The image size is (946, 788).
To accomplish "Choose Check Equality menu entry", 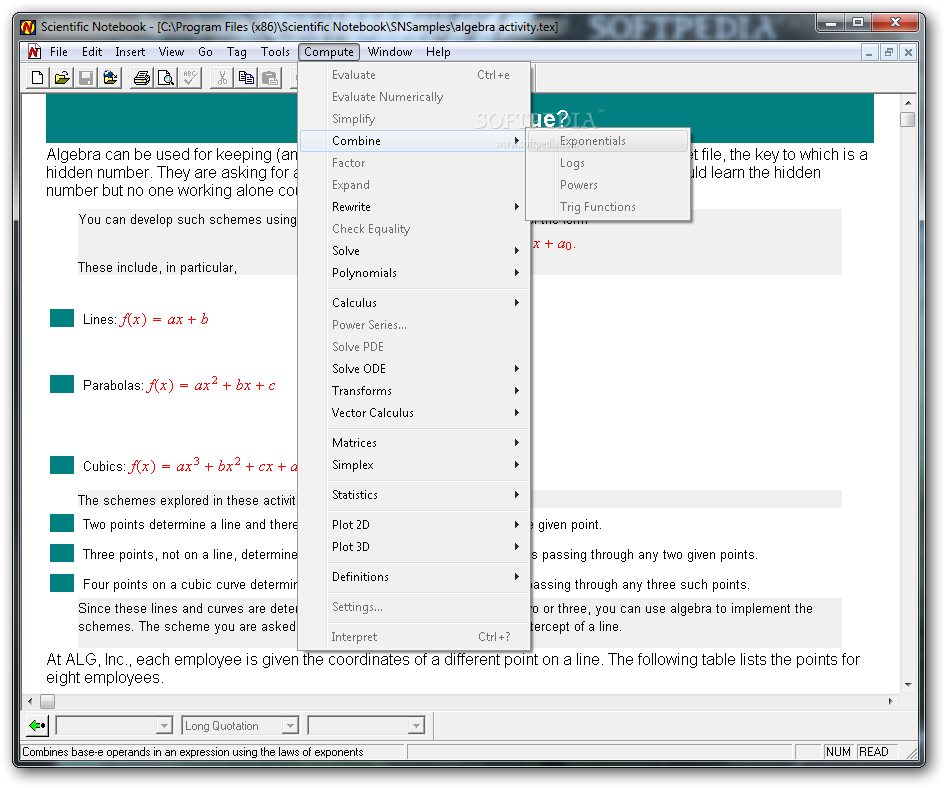I will coord(415,229).
